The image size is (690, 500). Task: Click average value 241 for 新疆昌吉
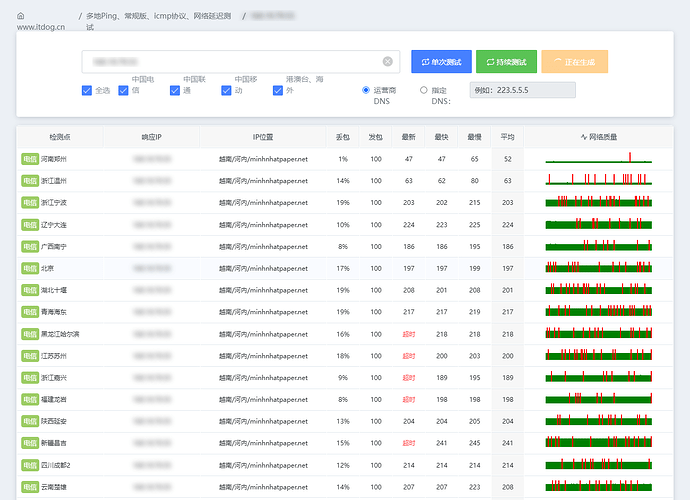(x=507, y=443)
